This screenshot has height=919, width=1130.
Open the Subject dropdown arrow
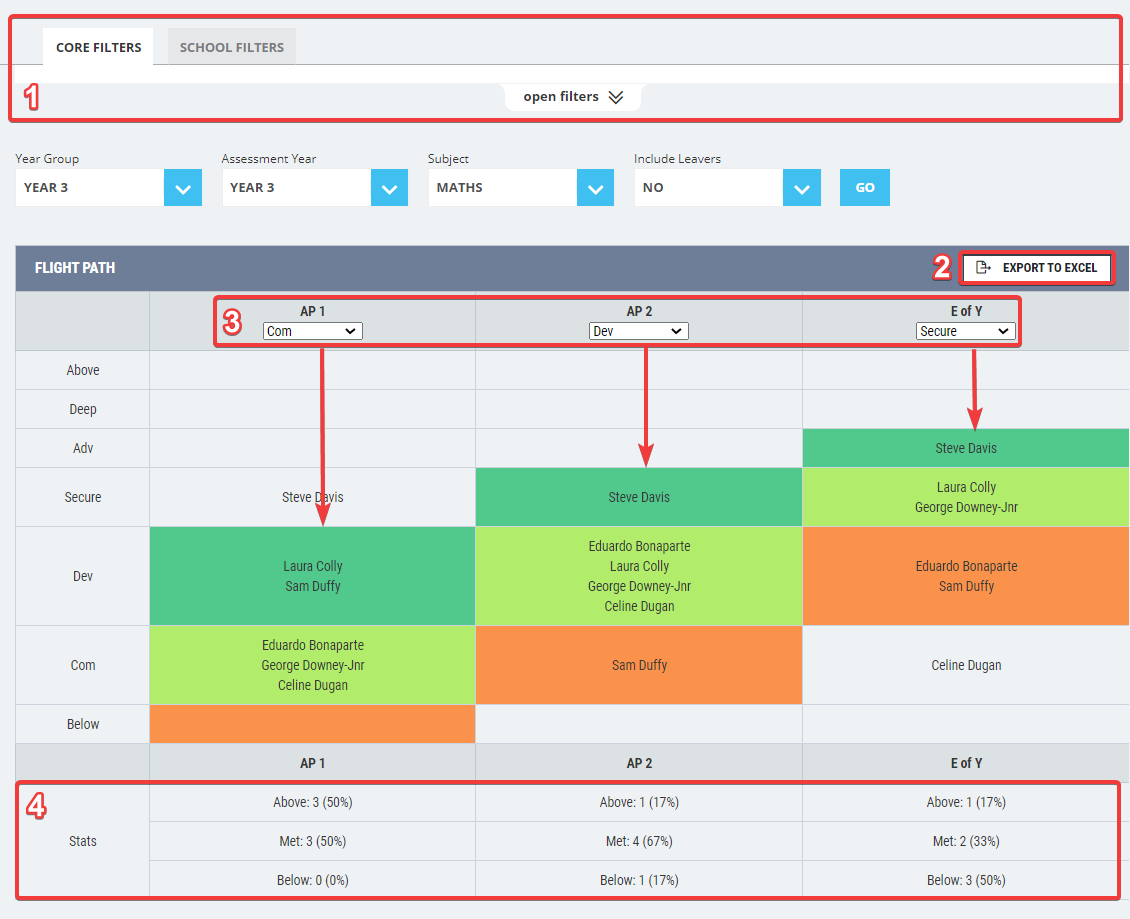595,187
